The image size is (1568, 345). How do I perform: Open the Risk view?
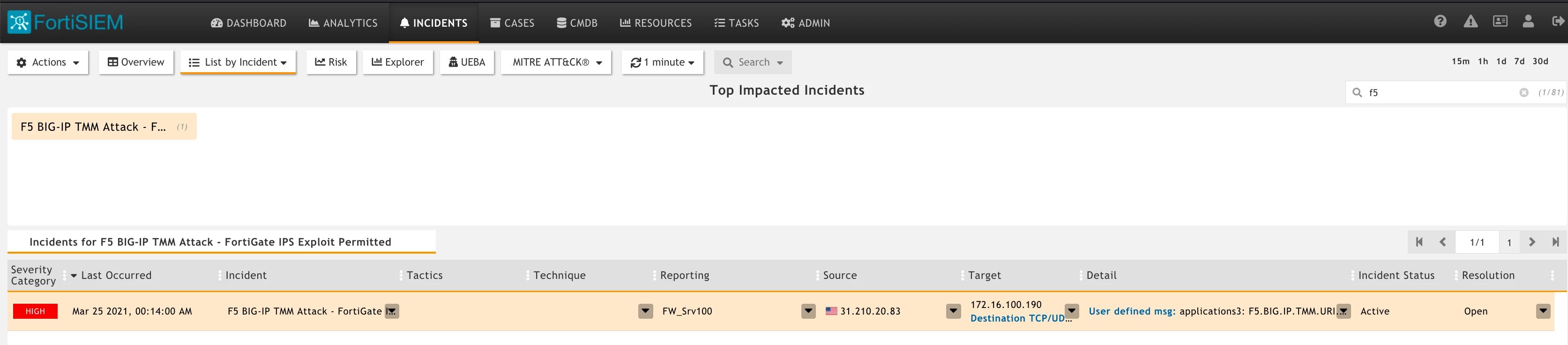(331, 62)
